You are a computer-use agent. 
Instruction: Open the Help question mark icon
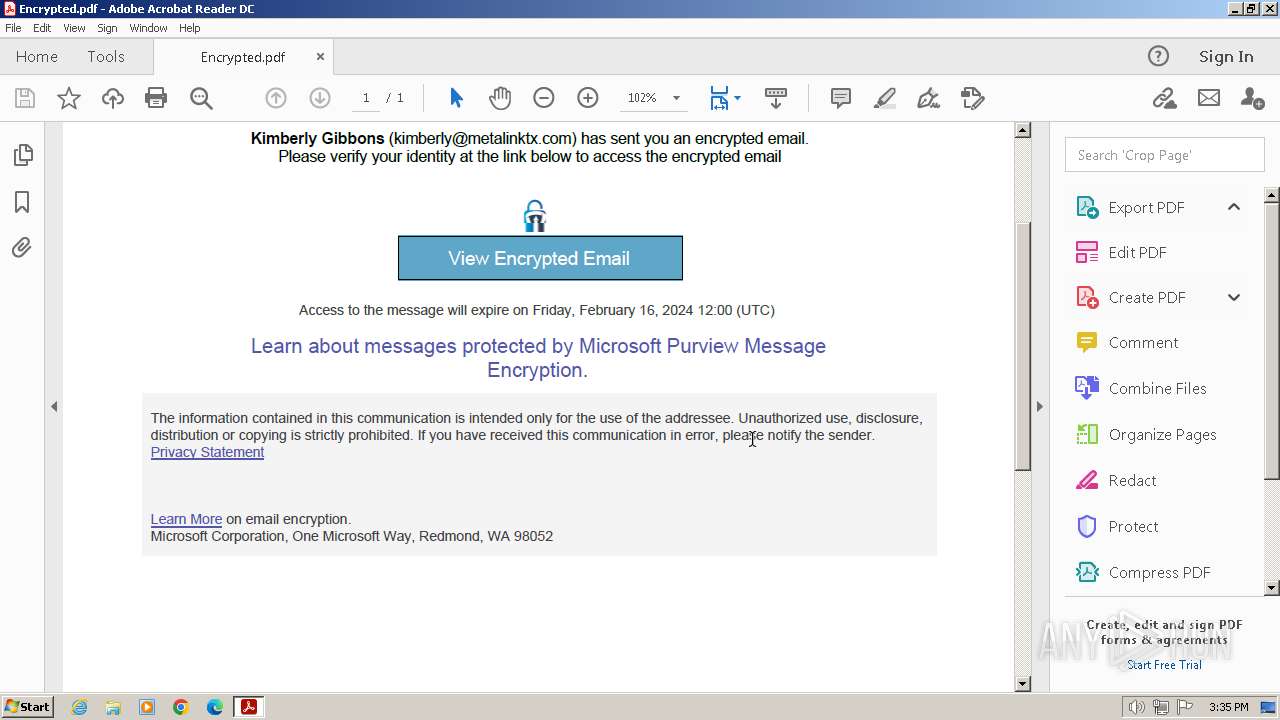[1158, 56]
